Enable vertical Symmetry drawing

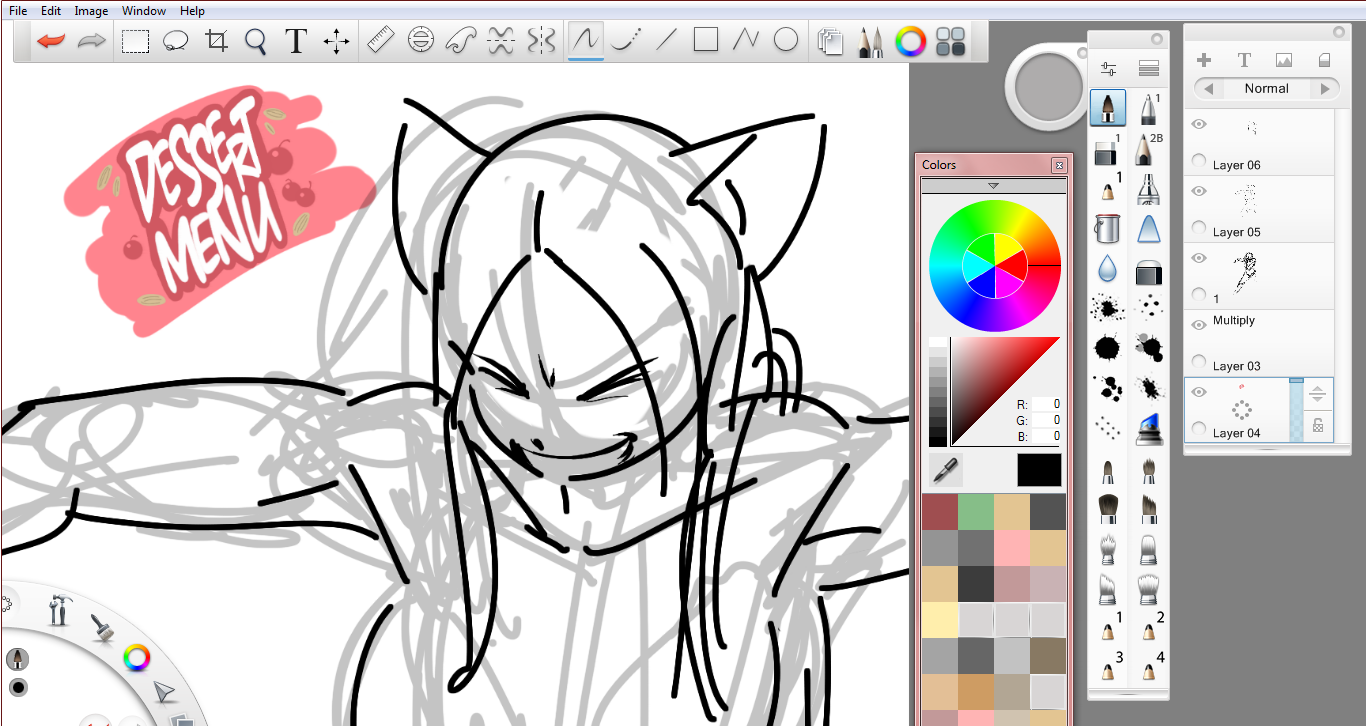tap(541, 40)
